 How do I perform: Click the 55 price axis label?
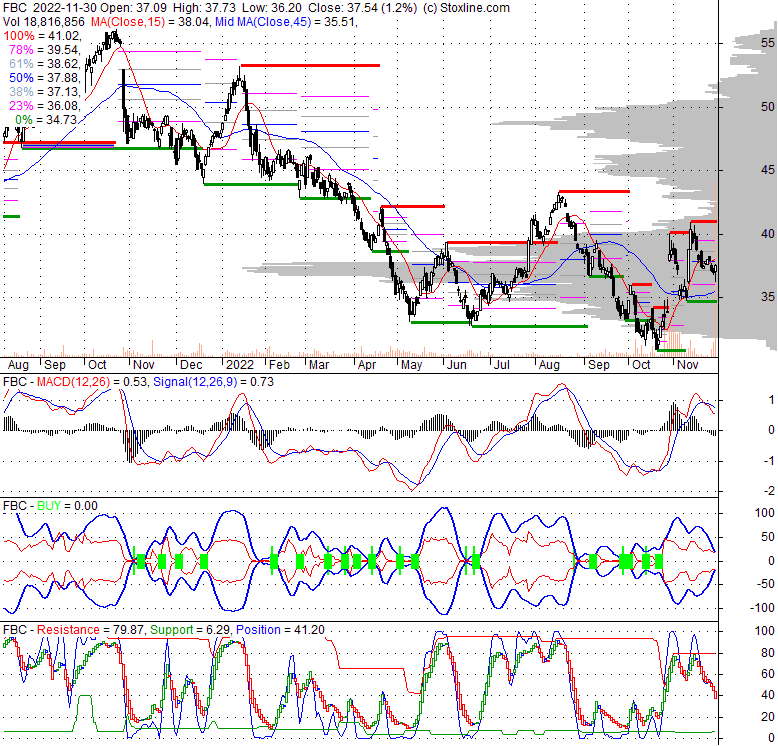point(768,43)
